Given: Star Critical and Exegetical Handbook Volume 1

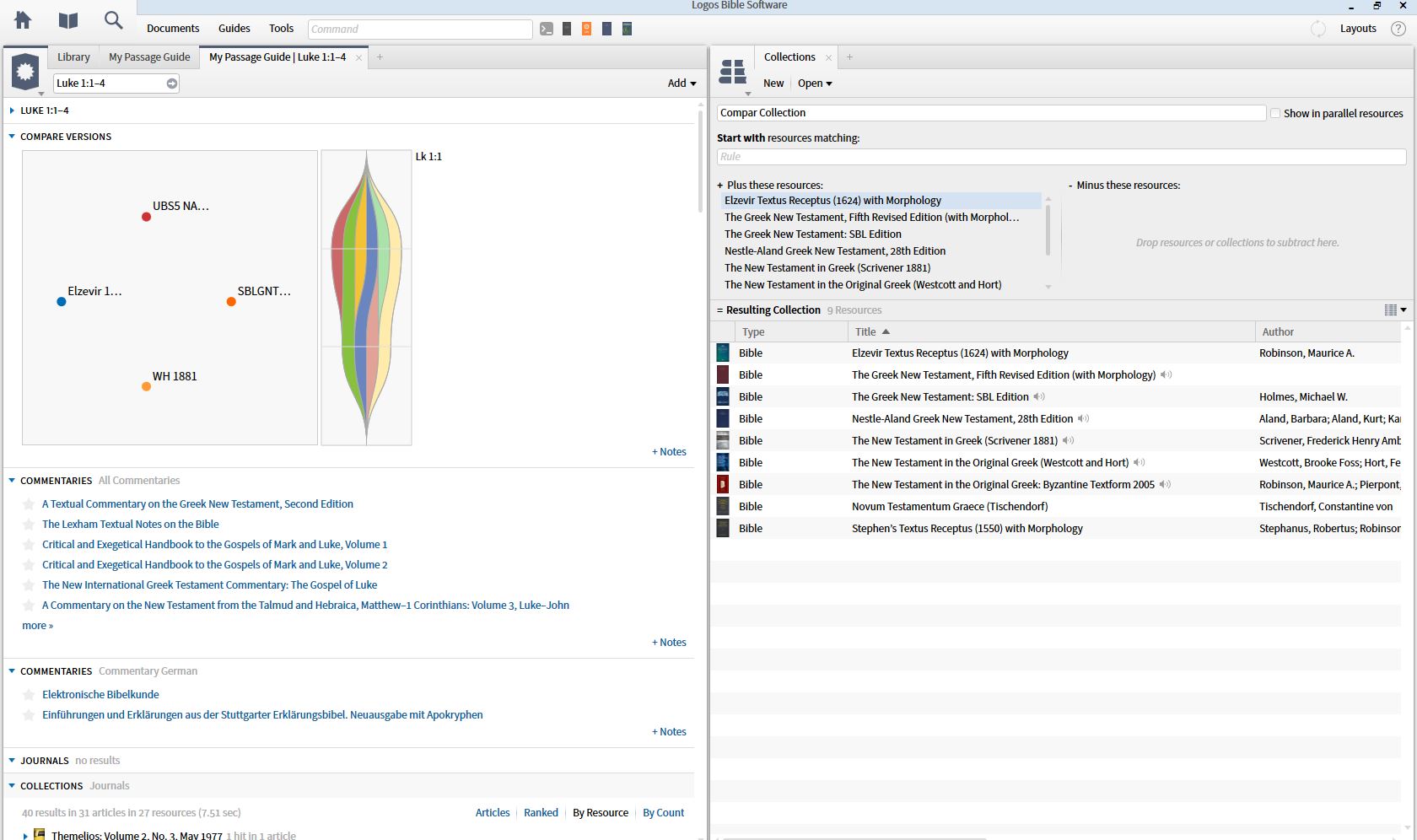Looking at the screenshot, I should (x=29, y=545).
